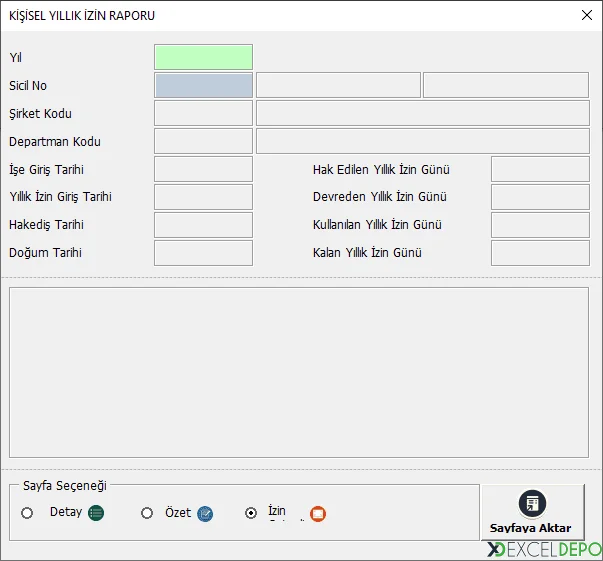Select the Kalan Yıllık İzin Günü field
The width and height of the screenshot is (603, 561).
tap(539, 253)
